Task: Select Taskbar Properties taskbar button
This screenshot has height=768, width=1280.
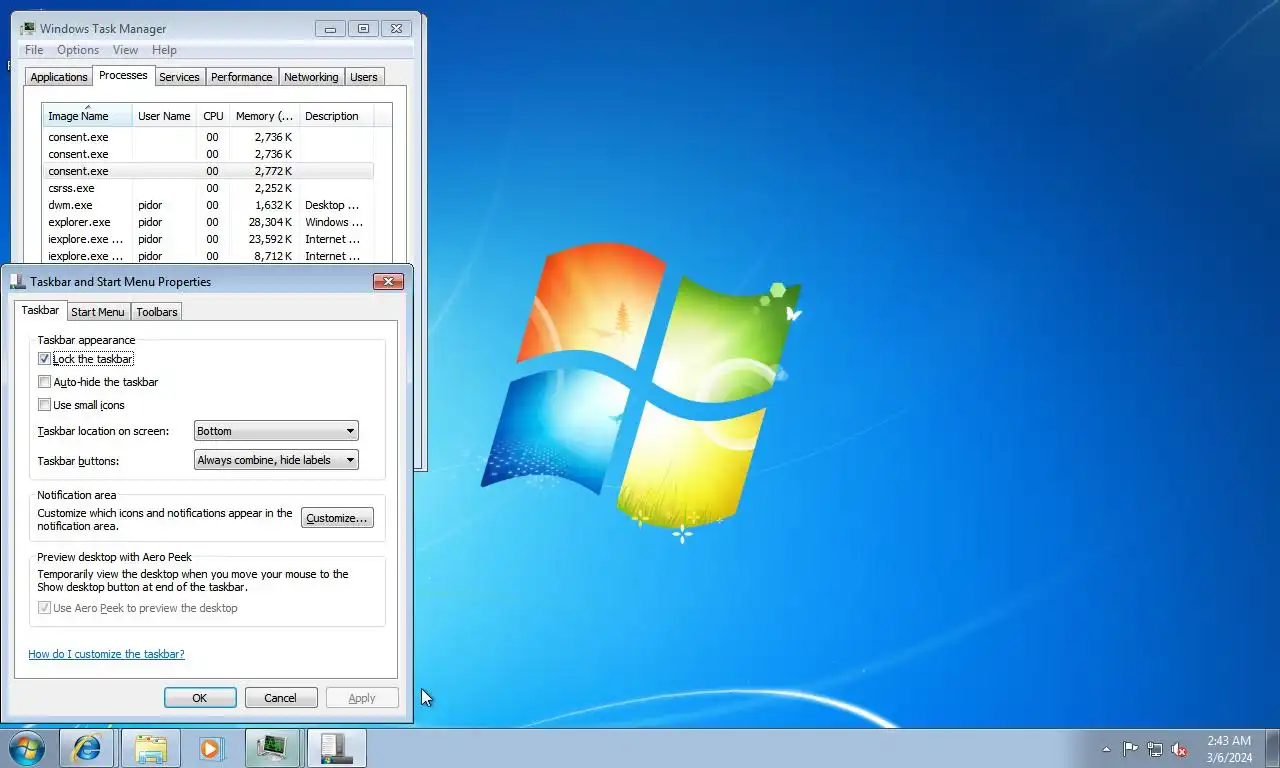Action: 336,748
